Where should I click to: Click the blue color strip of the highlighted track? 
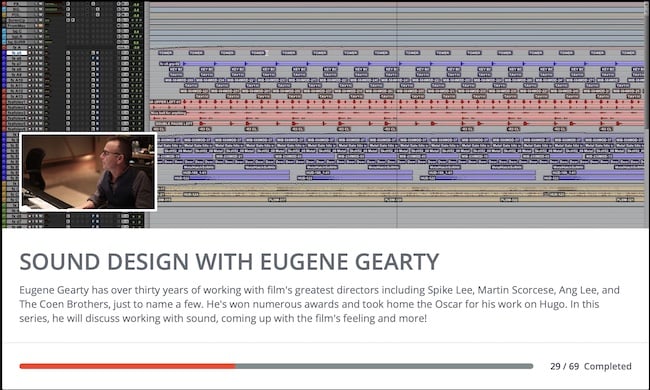click(4, 53)
